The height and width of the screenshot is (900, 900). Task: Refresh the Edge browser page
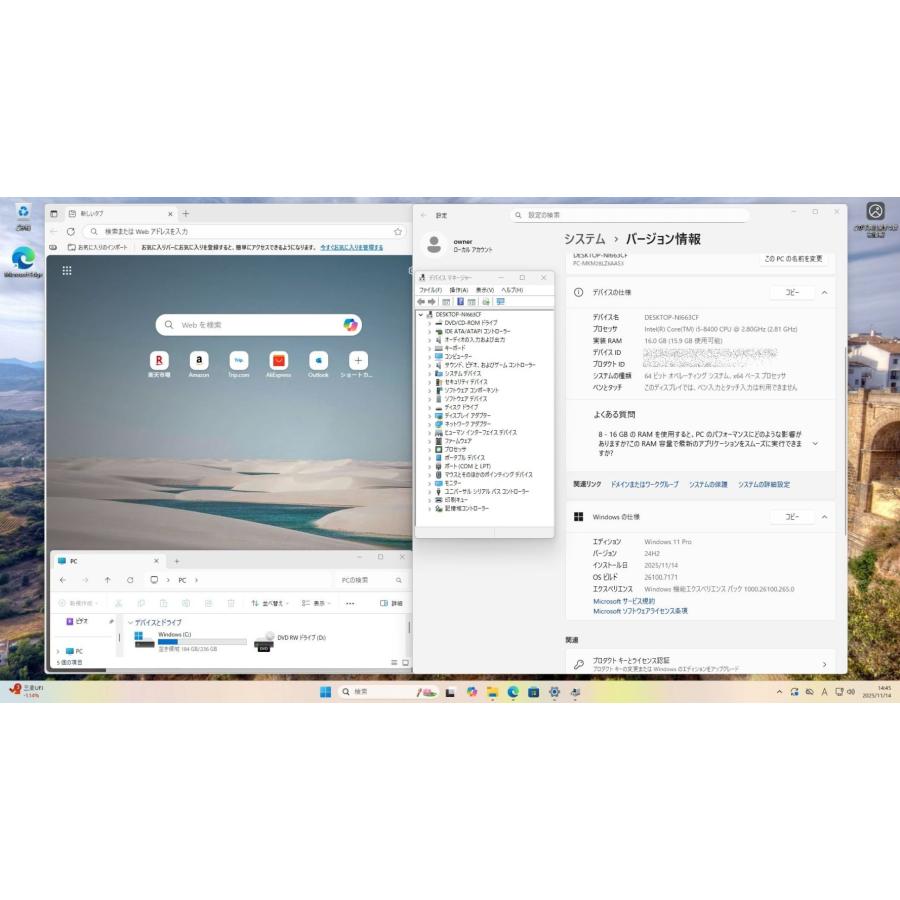tap(71, 231)
